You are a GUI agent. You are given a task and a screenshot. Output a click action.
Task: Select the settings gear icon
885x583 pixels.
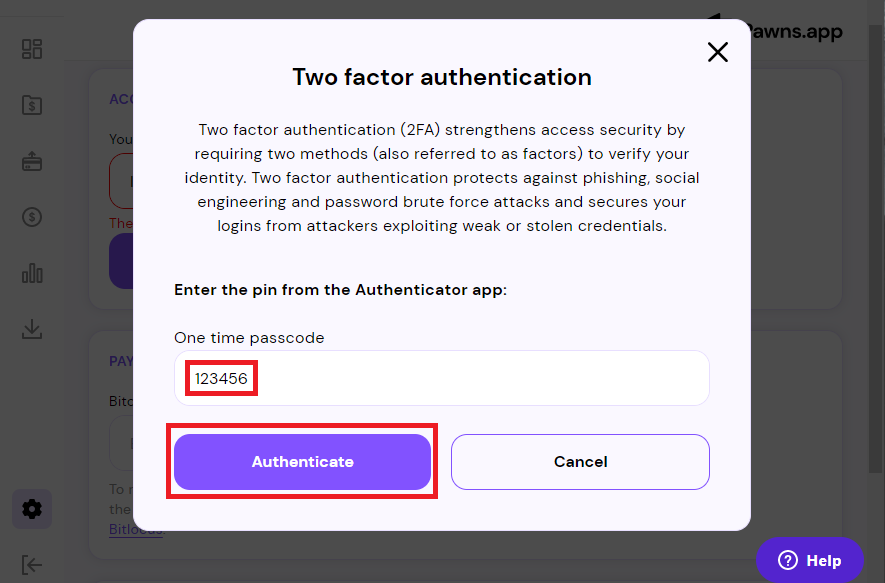32,509
